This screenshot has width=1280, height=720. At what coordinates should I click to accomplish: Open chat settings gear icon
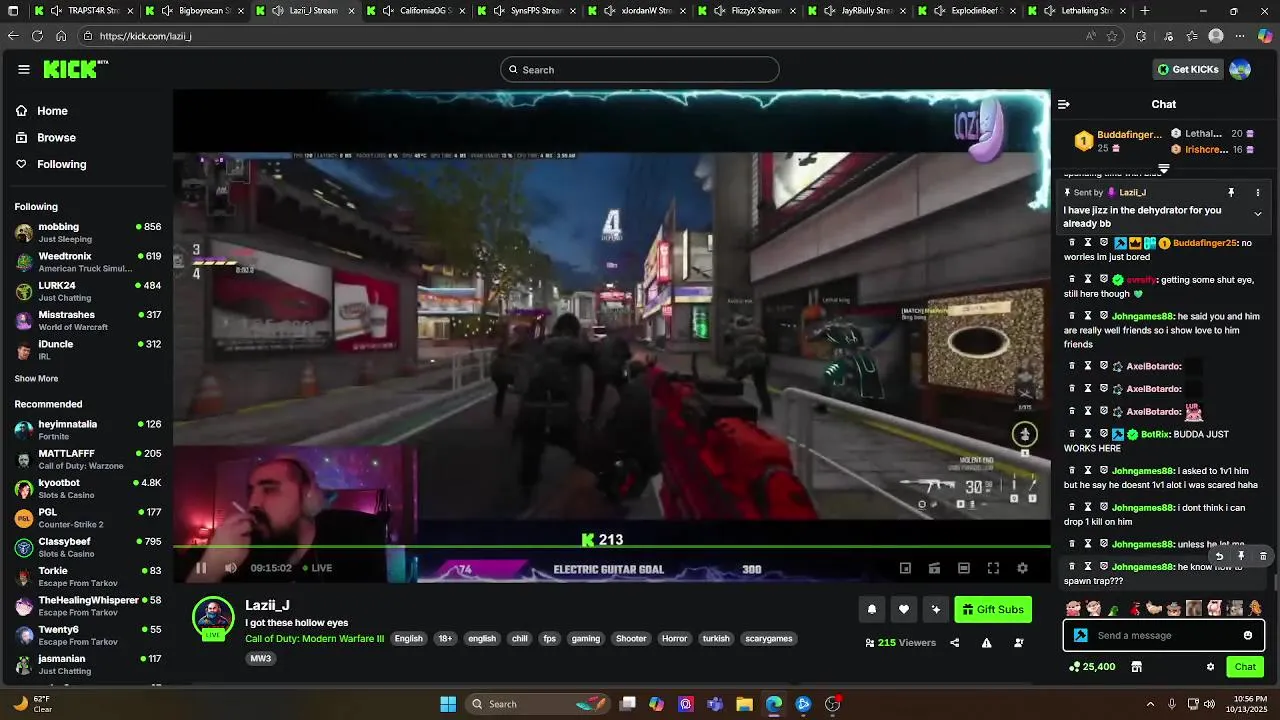pos(1210,666)
